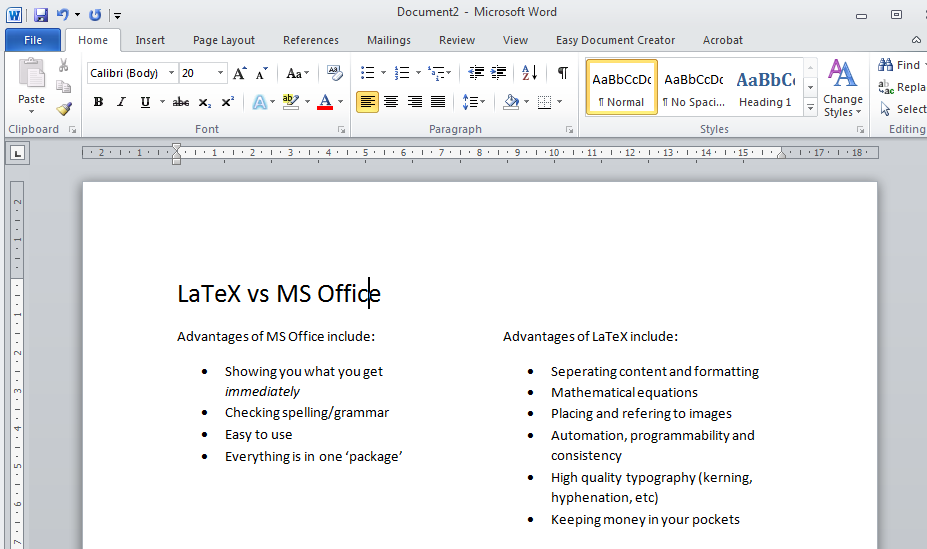Click the Sort A-Z icon
Image resolution: width=927 pixels, height=549 pixels.
point(530,73)
